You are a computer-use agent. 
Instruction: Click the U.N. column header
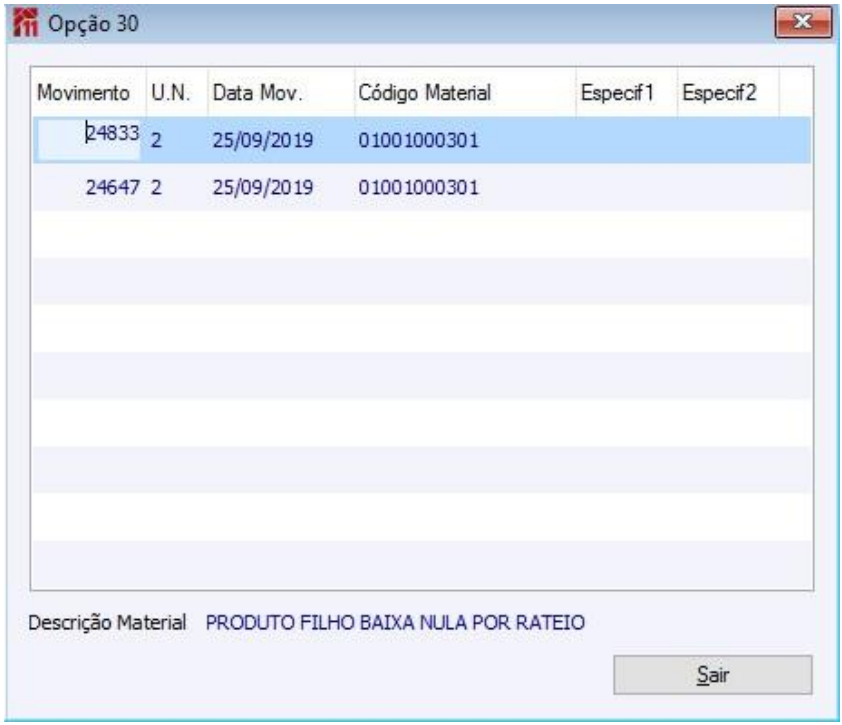tap(177, 92)
